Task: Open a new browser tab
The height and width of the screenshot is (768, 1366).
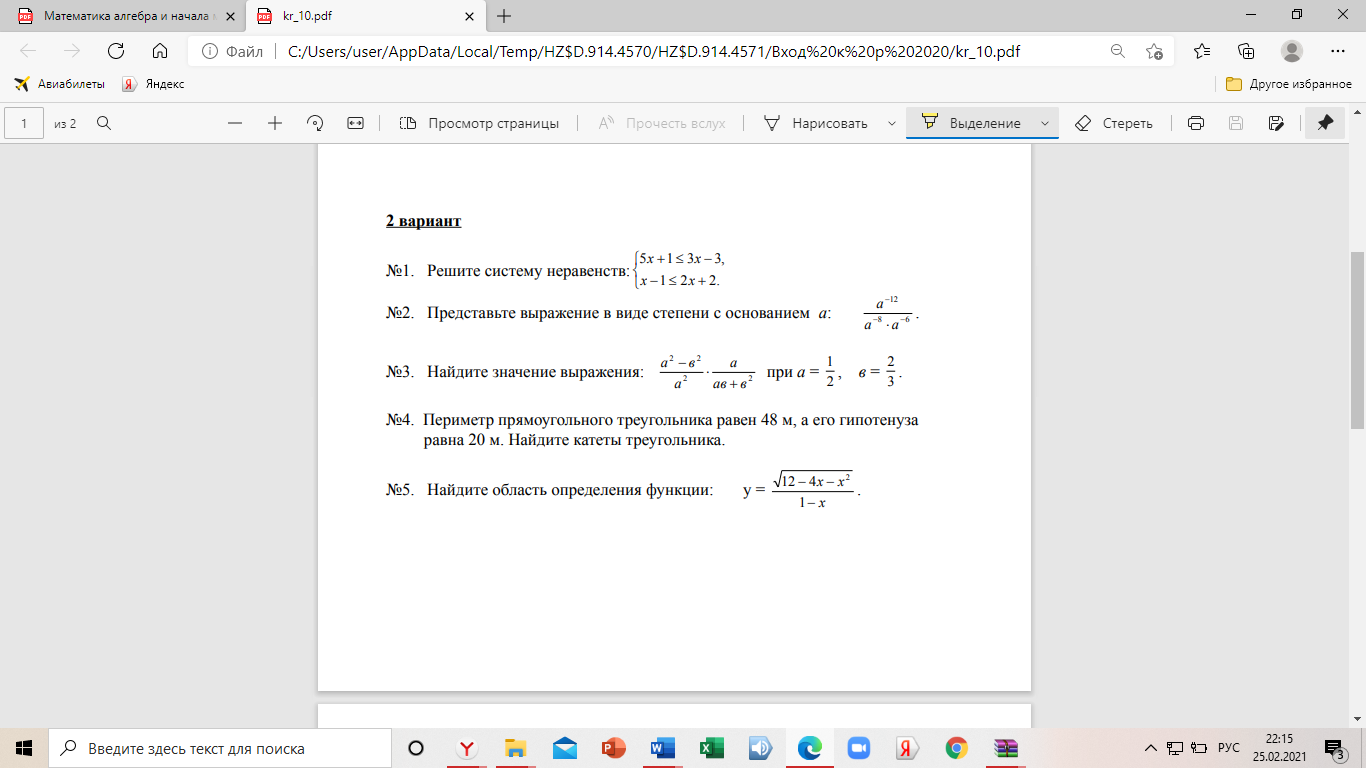Action: click(504, 16)
